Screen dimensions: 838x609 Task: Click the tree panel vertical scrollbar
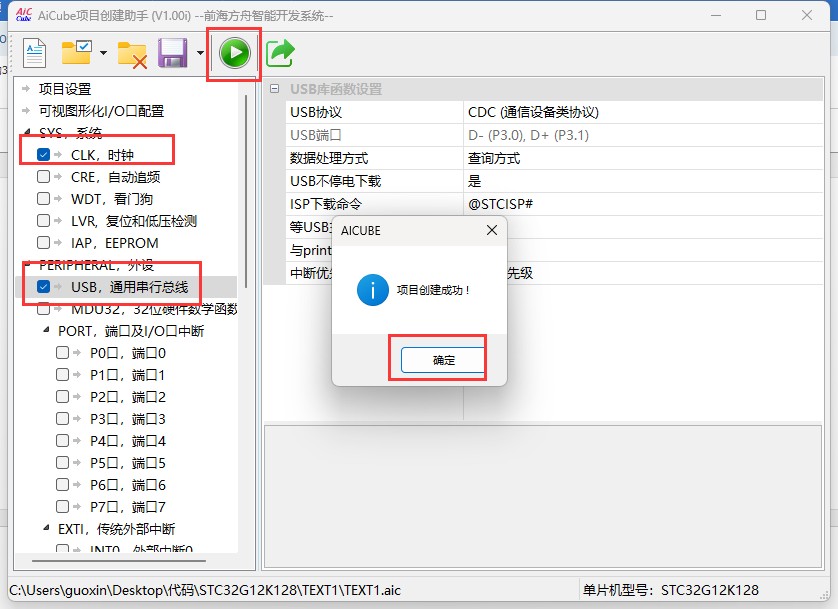point(246,191)
